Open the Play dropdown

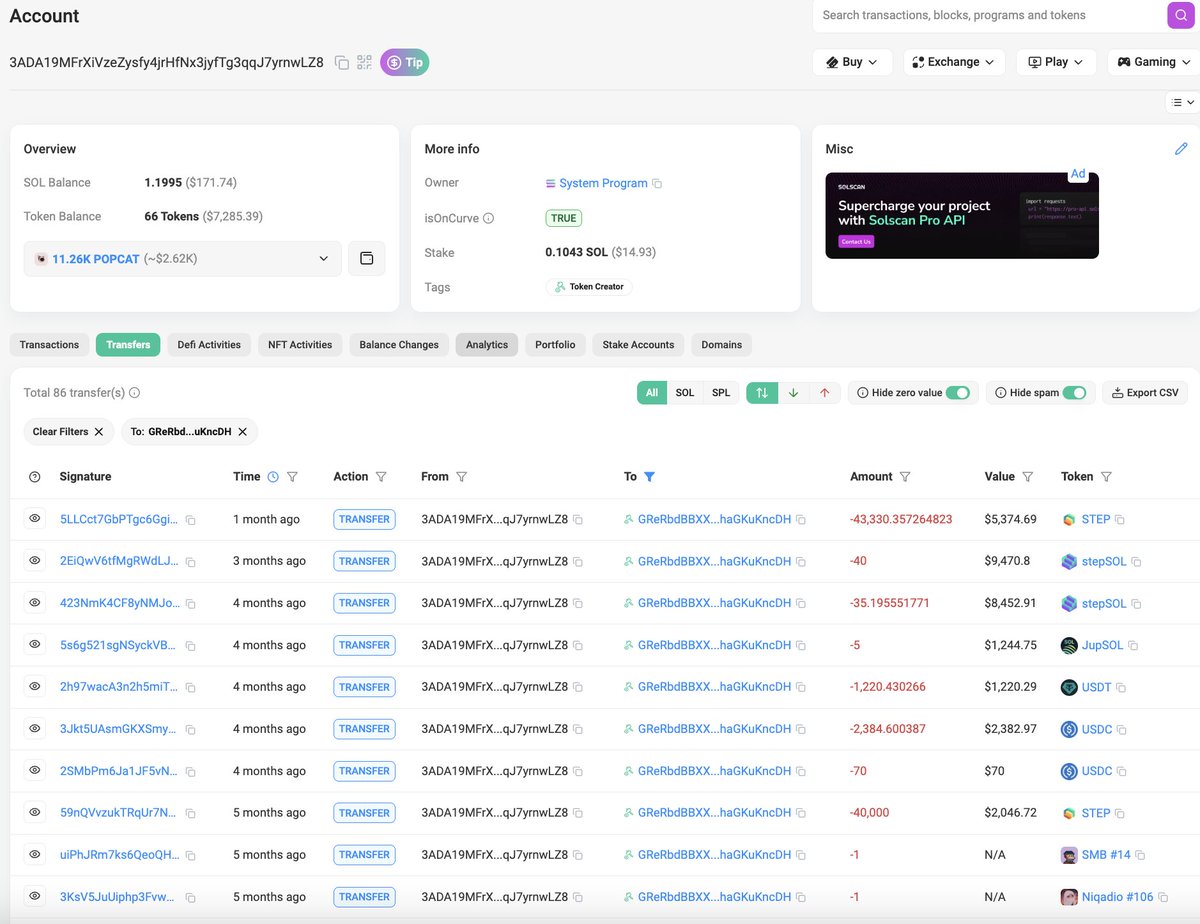tap(1056, 62)
